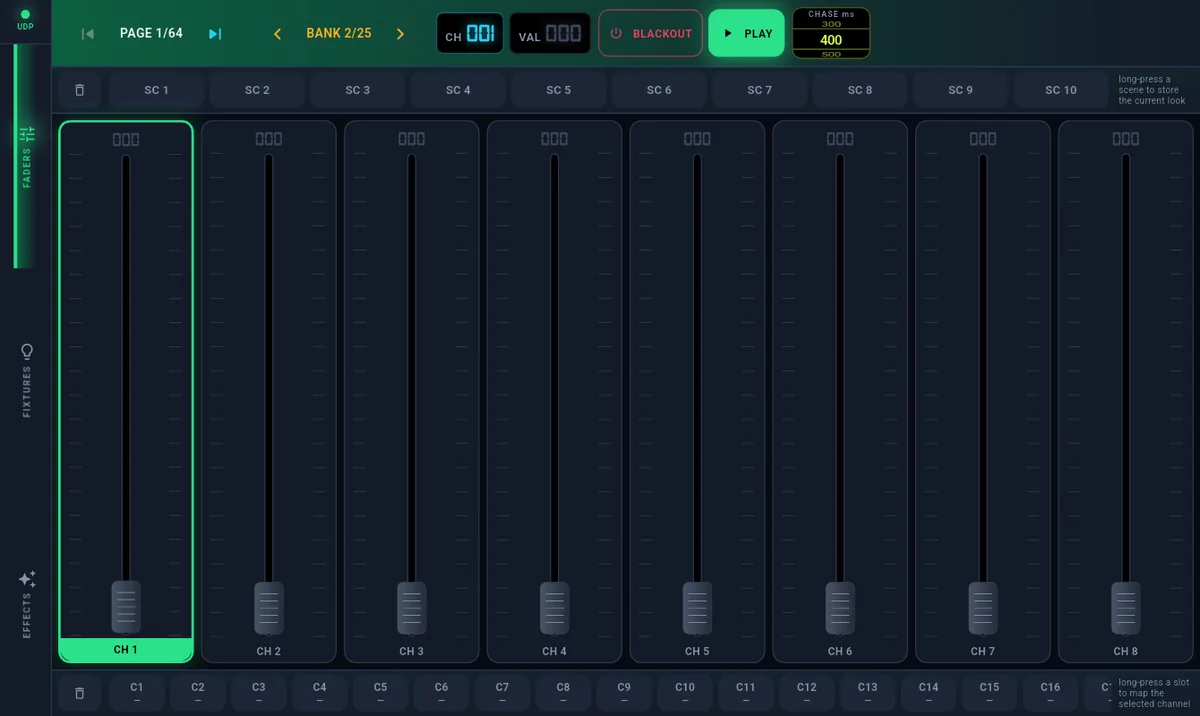Recall scene SC 1
Viewport: 1200px width, 716px height.
(157, 90)
